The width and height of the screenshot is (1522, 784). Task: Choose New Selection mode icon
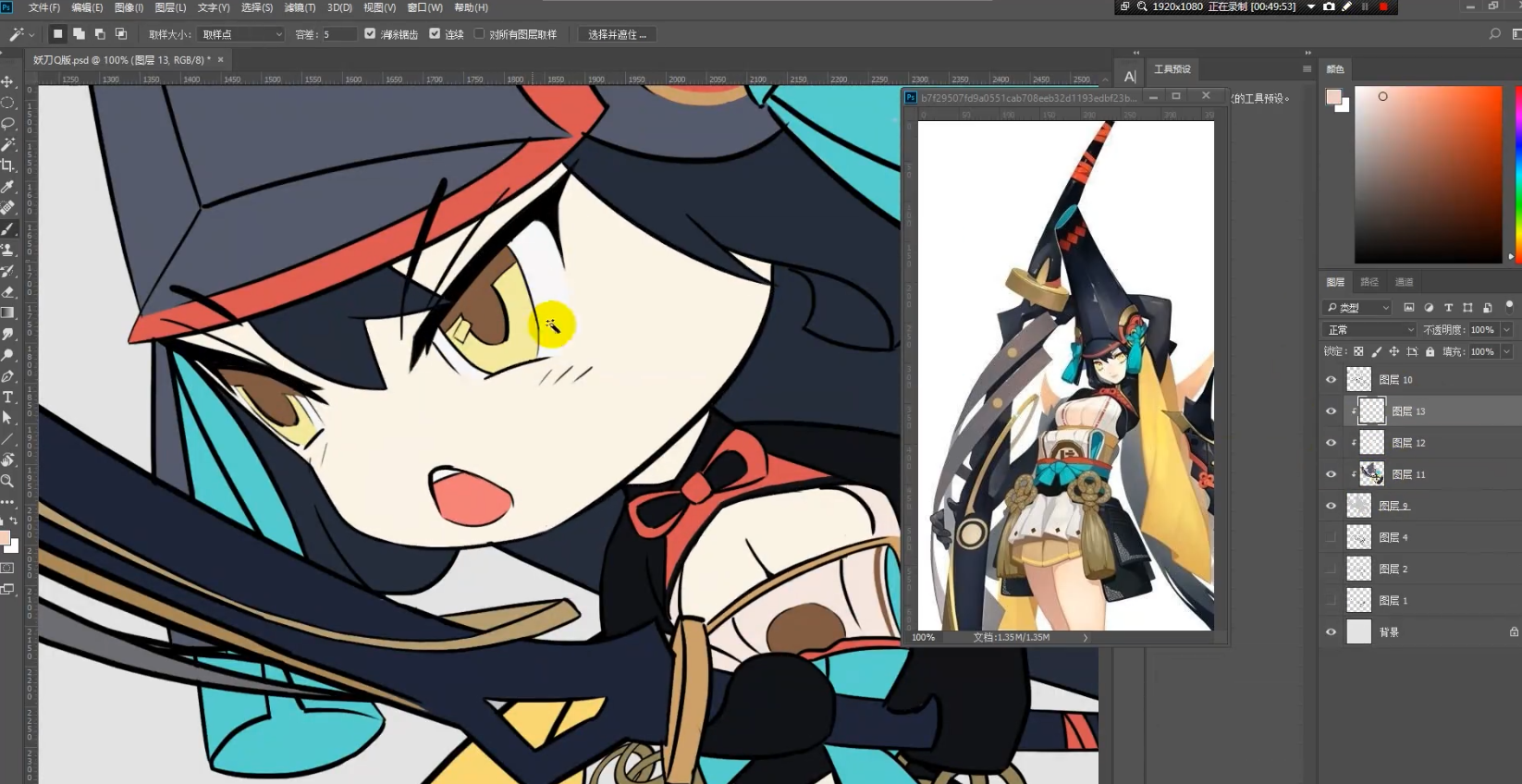[x=57, y=34]
